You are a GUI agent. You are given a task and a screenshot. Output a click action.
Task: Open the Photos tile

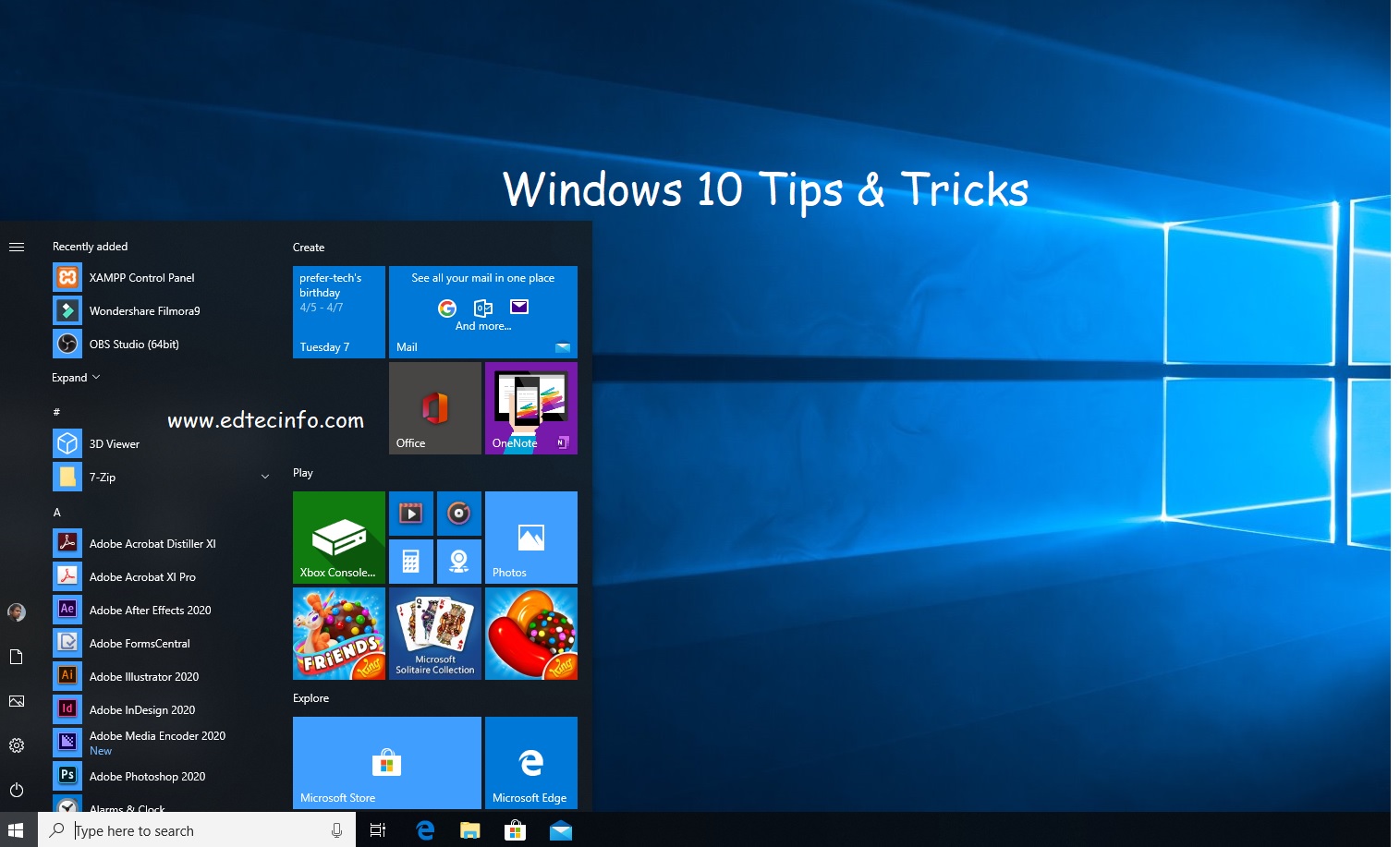[530, 537]
